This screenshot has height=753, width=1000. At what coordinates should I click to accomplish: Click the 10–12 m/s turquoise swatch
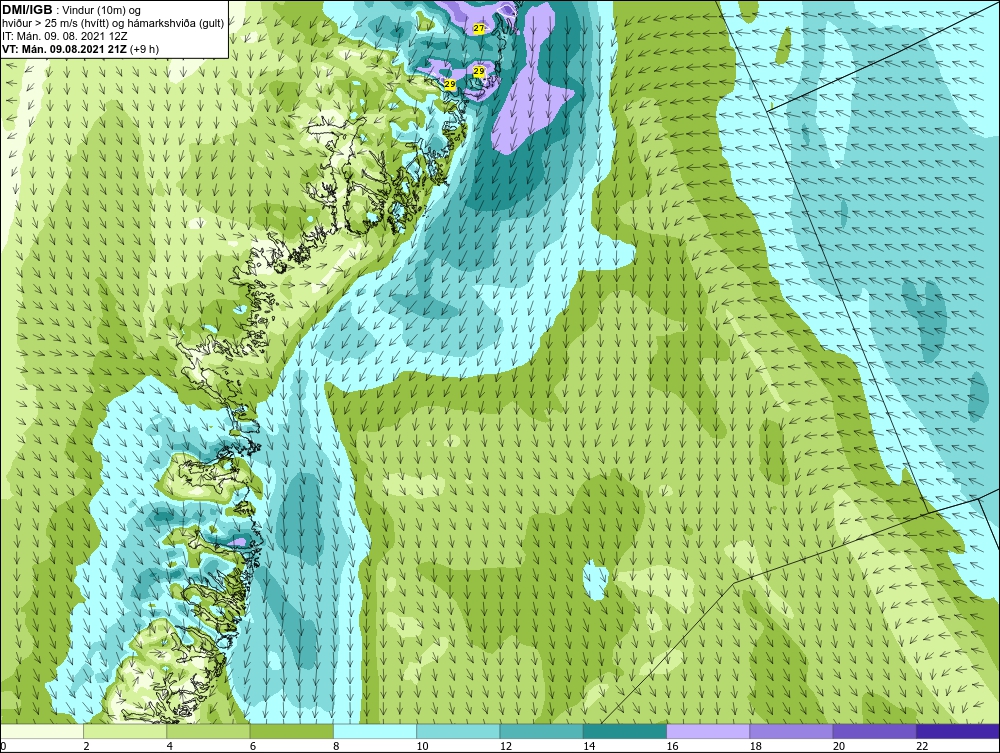tap(458, 731)
